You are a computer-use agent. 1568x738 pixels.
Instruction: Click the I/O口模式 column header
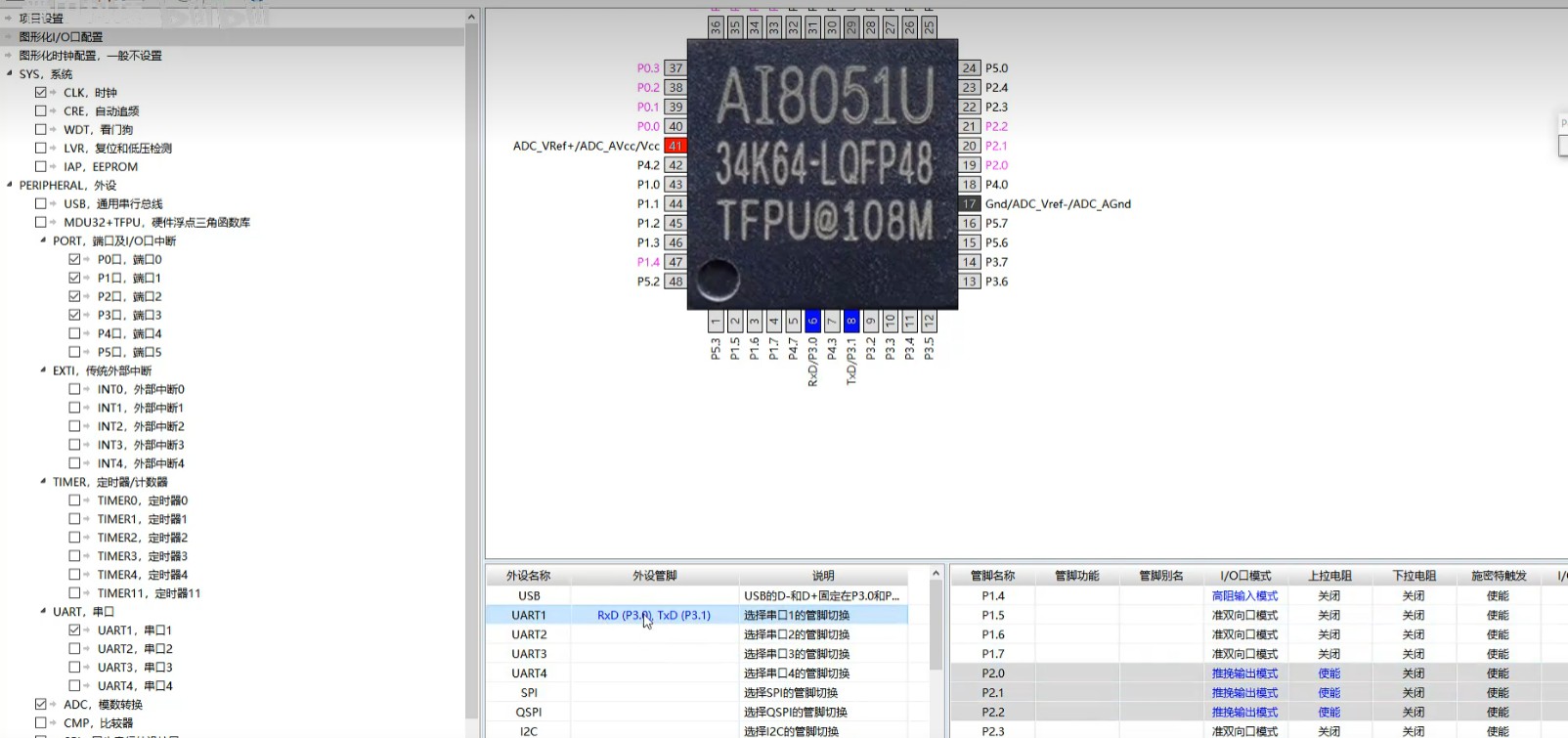tap(1245, 576)
